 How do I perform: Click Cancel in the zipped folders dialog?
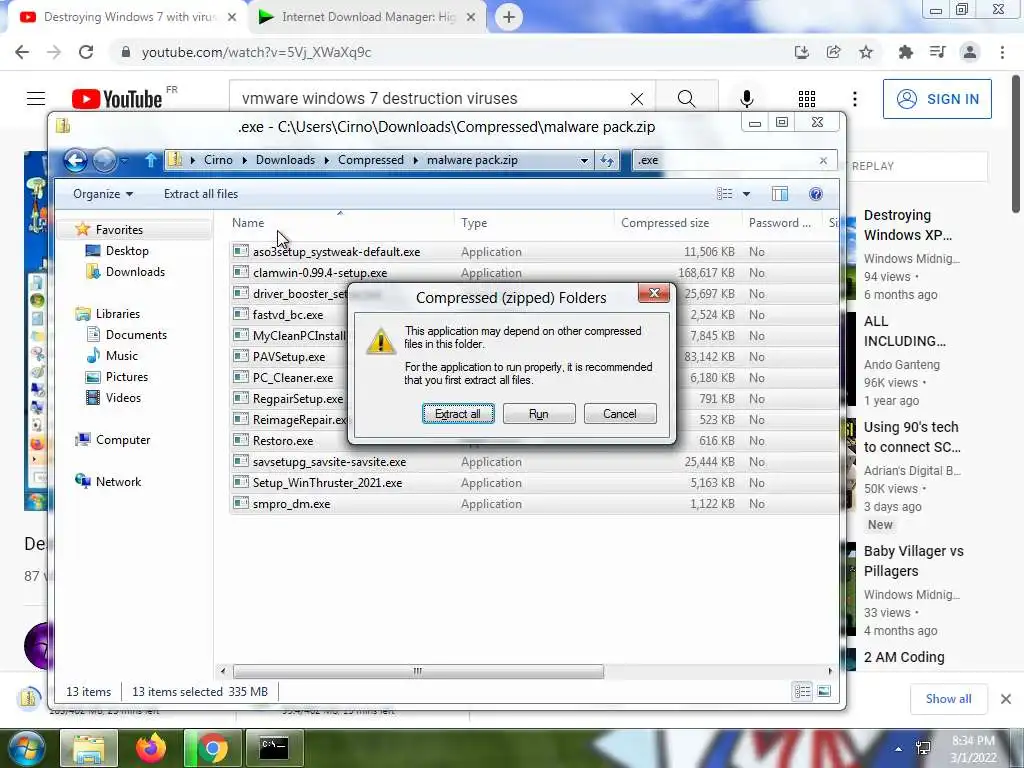[x=620, y=413]
